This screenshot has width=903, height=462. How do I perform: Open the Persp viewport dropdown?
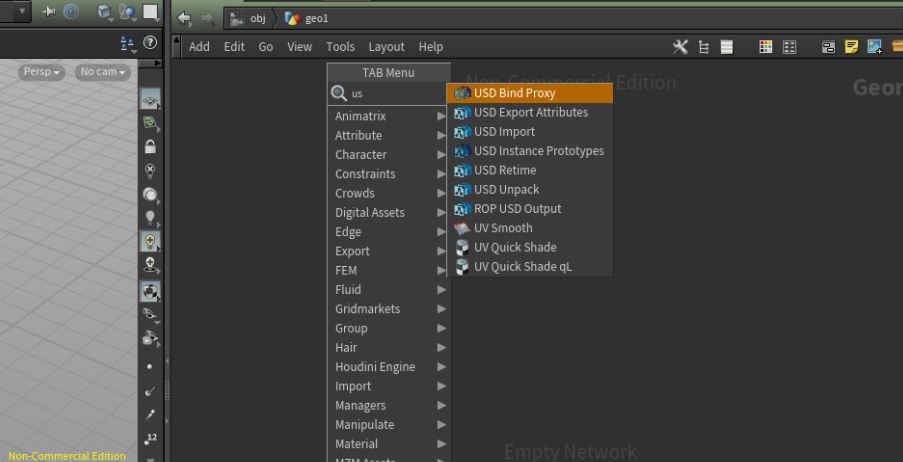point(42,72)
